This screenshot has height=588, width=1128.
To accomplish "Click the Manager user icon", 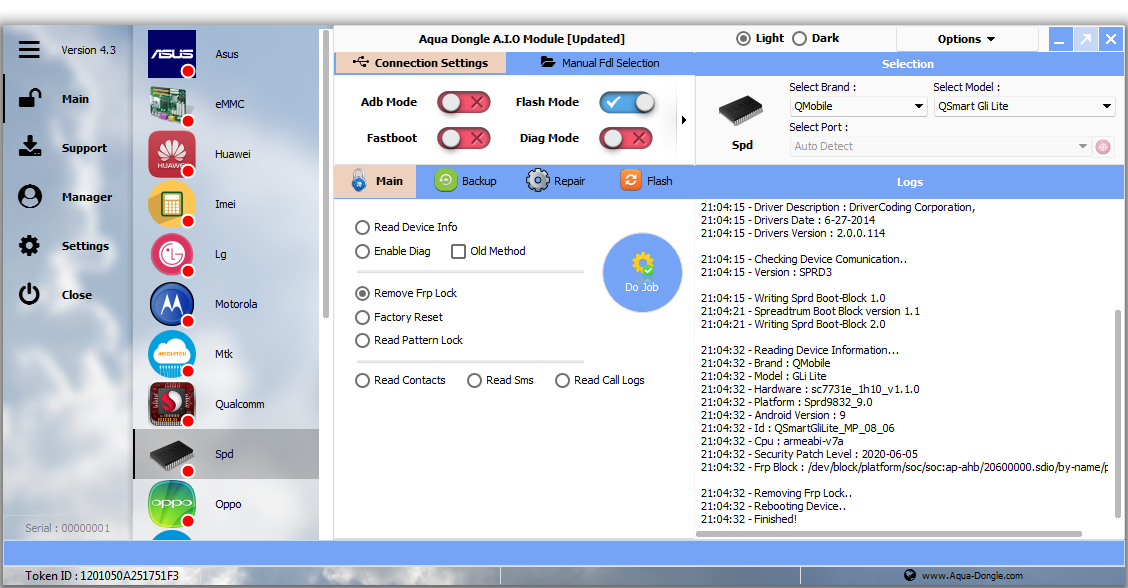I will [x=29, y=196].
